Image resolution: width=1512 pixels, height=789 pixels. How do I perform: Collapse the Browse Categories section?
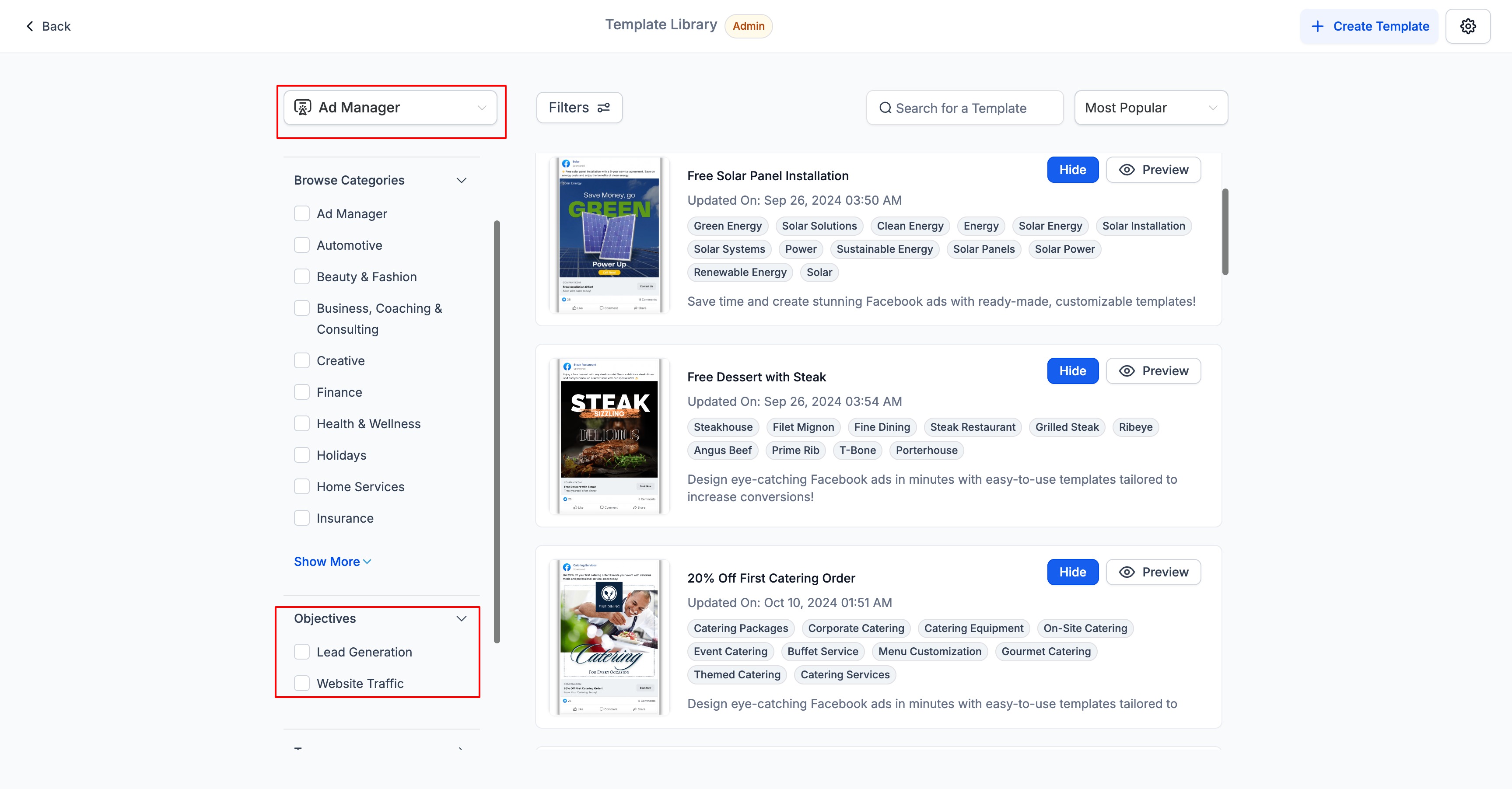(462, 180)
